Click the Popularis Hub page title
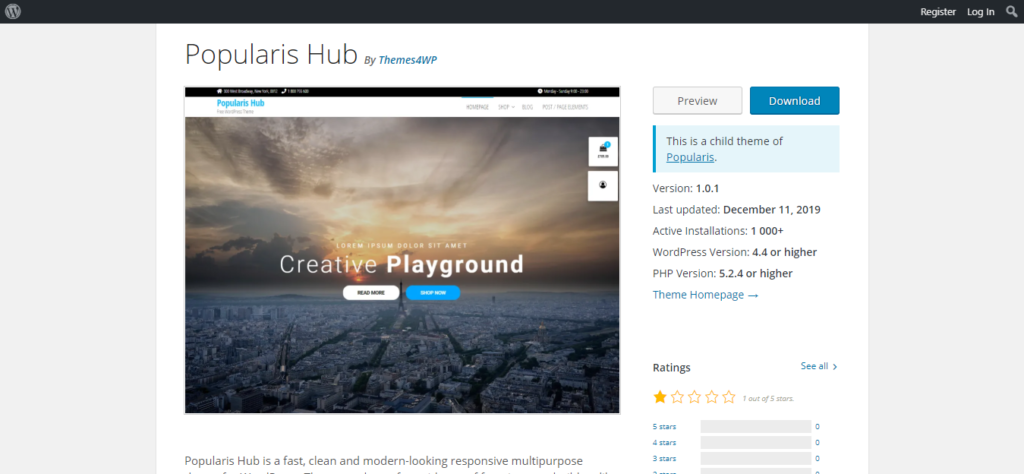 point(272,55)
